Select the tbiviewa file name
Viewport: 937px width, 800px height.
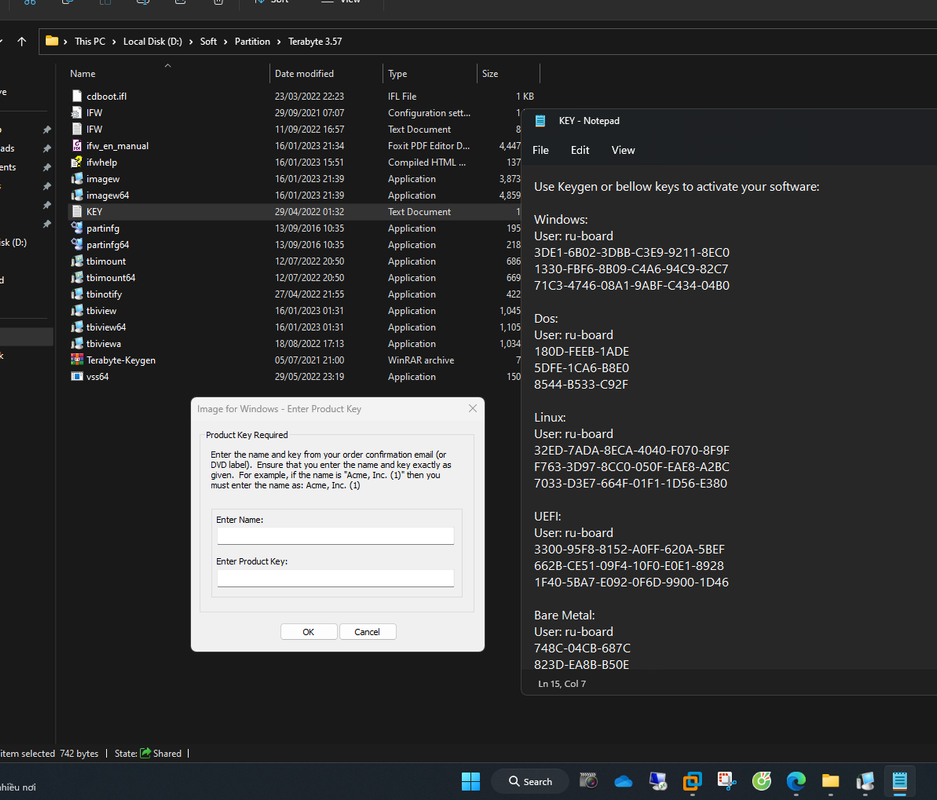click(103, 344)
